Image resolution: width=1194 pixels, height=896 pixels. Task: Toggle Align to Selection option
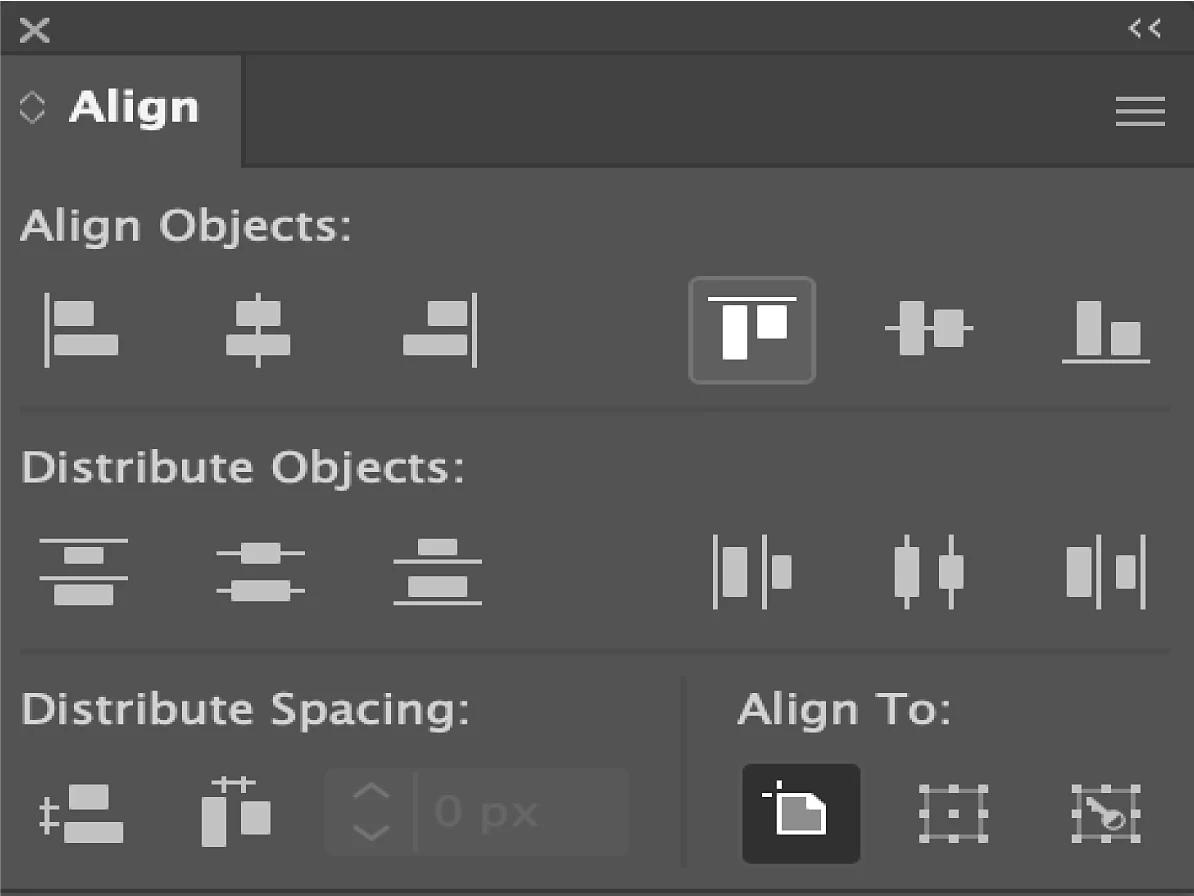point(953,814)
